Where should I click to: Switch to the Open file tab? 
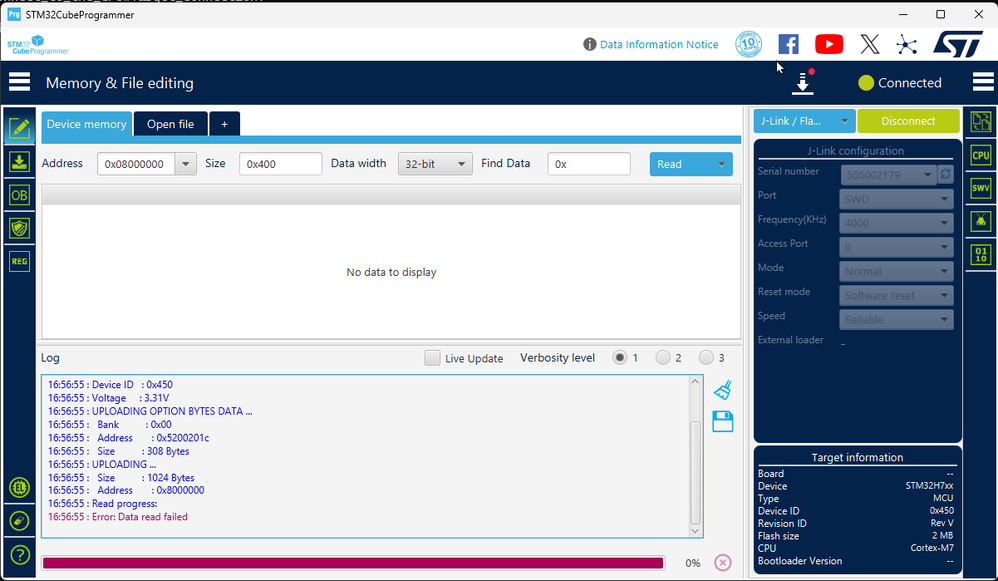[x=171, y=124]
